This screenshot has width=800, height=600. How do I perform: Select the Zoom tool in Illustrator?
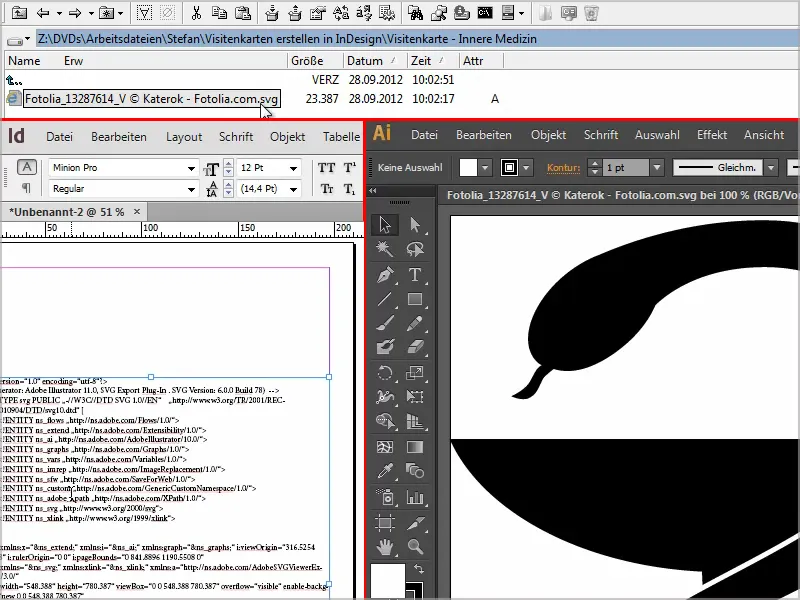pyautogui.click(x=415, y=547)
